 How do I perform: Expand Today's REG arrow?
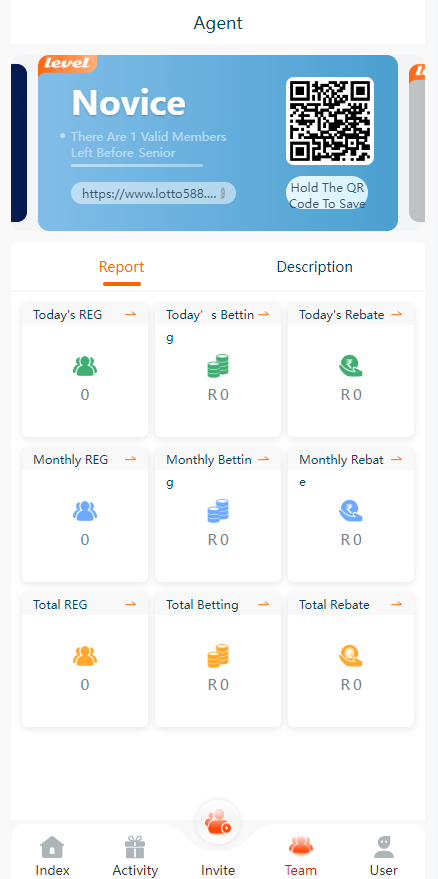[x=131, y=314]
